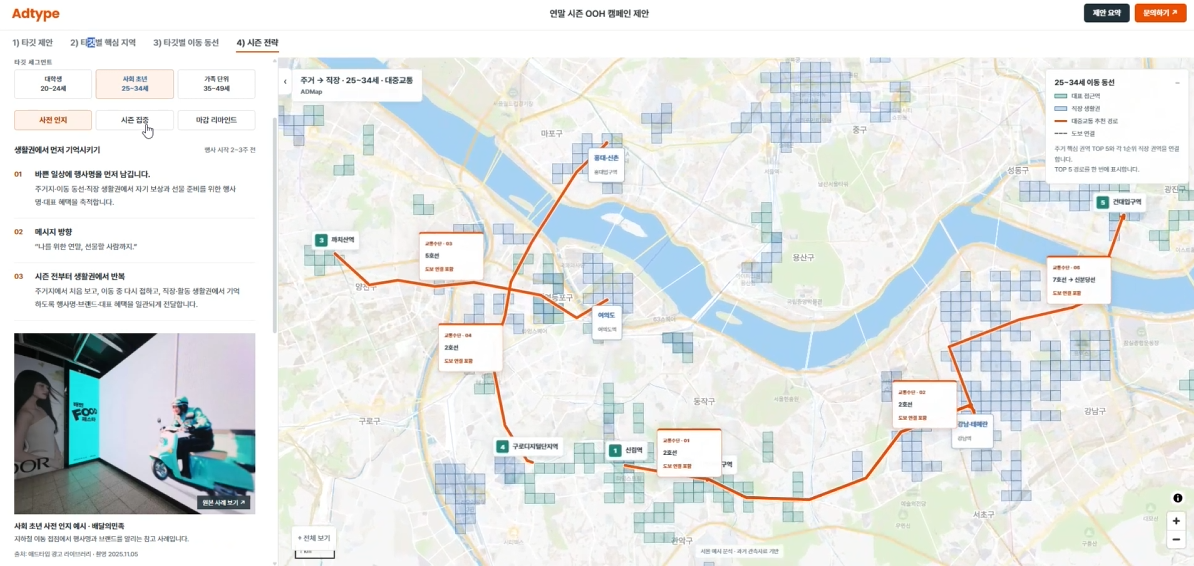
Task: Select marker 3 까치산역
Action: pos(336,240)
